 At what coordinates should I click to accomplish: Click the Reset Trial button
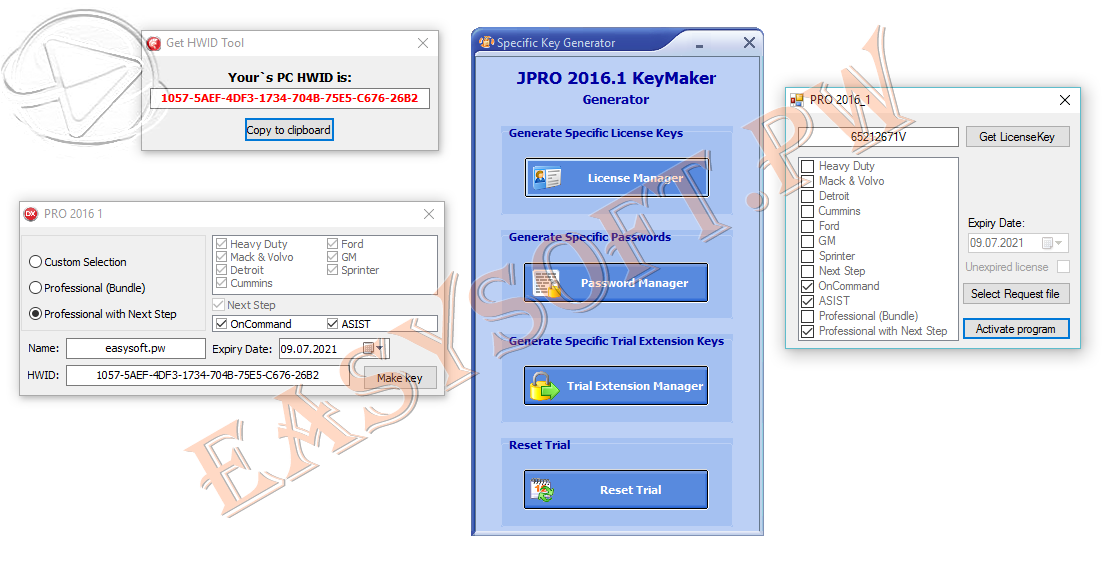[616, 489]
